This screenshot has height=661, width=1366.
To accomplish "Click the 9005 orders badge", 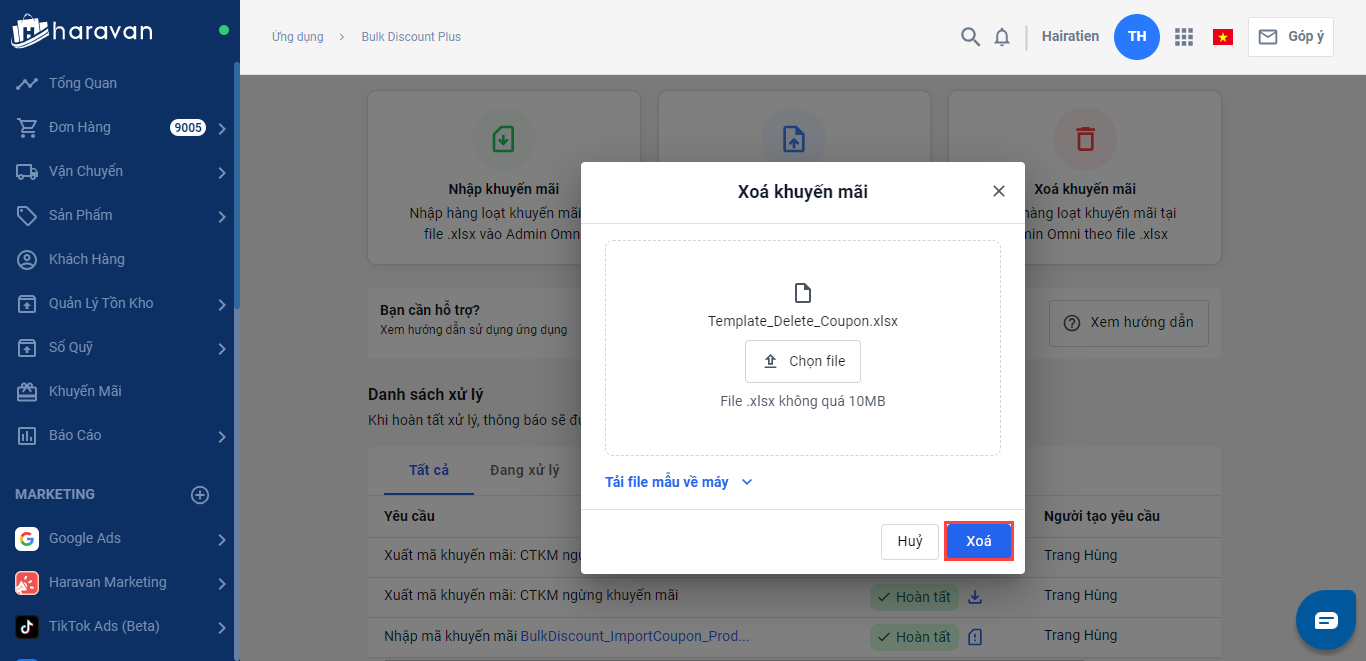I will click(188, 127).
